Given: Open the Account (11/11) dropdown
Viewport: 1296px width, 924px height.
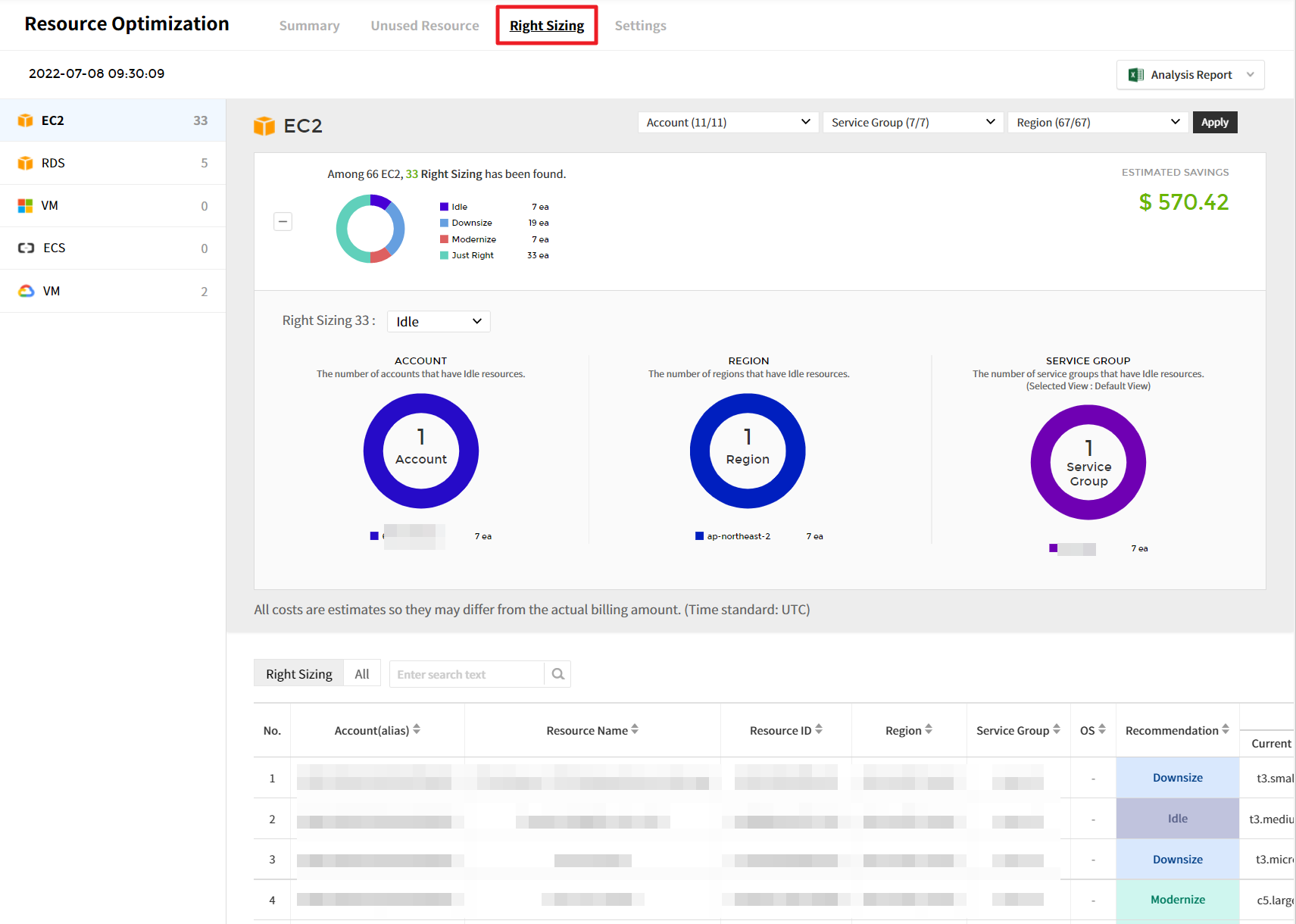Looking at the screenshot, I should [x=727, y=123].
